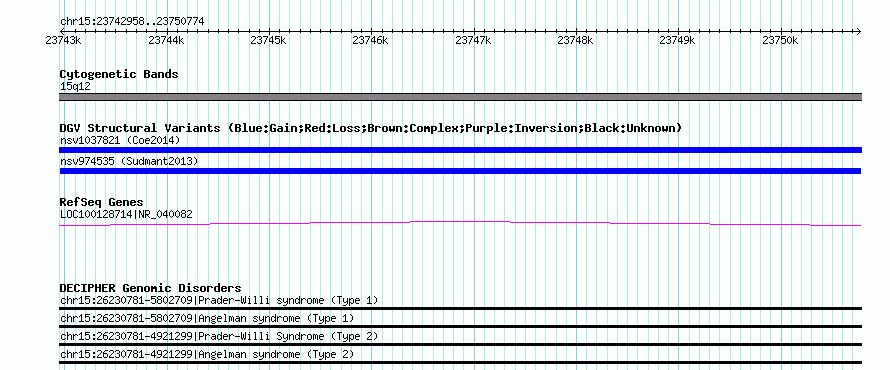
Task: Open the nsv974535 (Sudmant2013) variant label
Action: (x=129, y=162)
